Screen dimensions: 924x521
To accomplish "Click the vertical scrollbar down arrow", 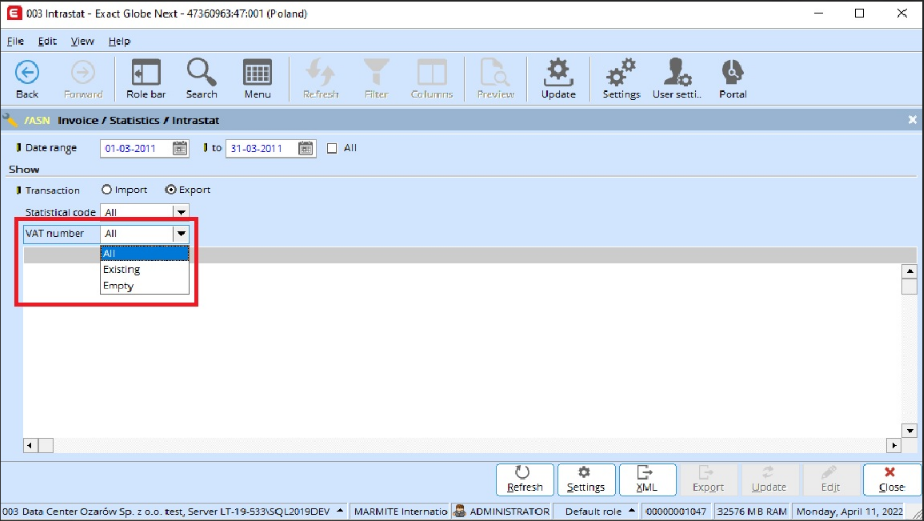I will point(909,431).
